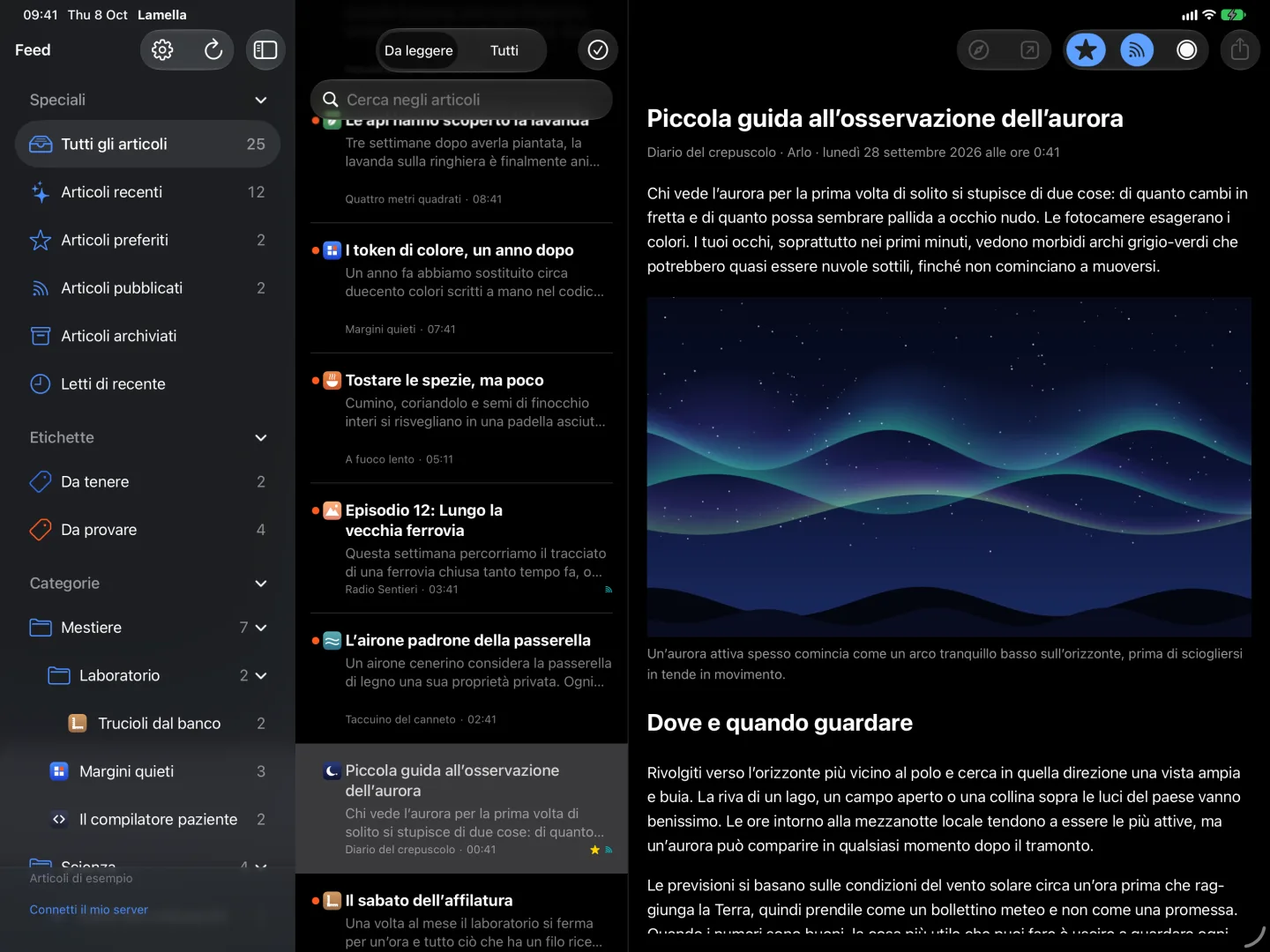This screenshot has height=952, width=1270.
Task: Collapse the Mestiere folder chevron
Action: (261, 628)
